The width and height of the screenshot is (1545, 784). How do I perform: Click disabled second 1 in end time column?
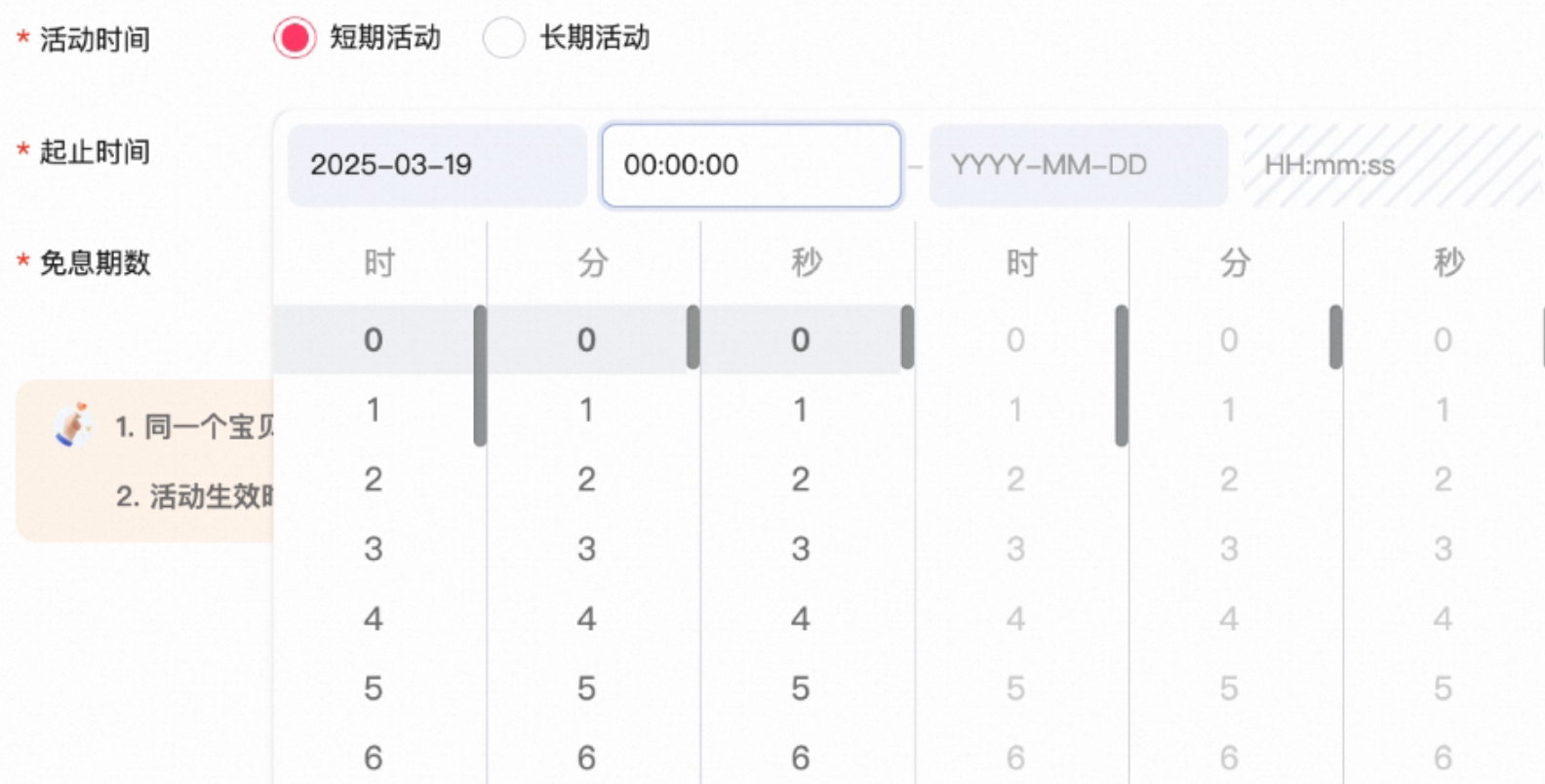tap(1443, 410)
